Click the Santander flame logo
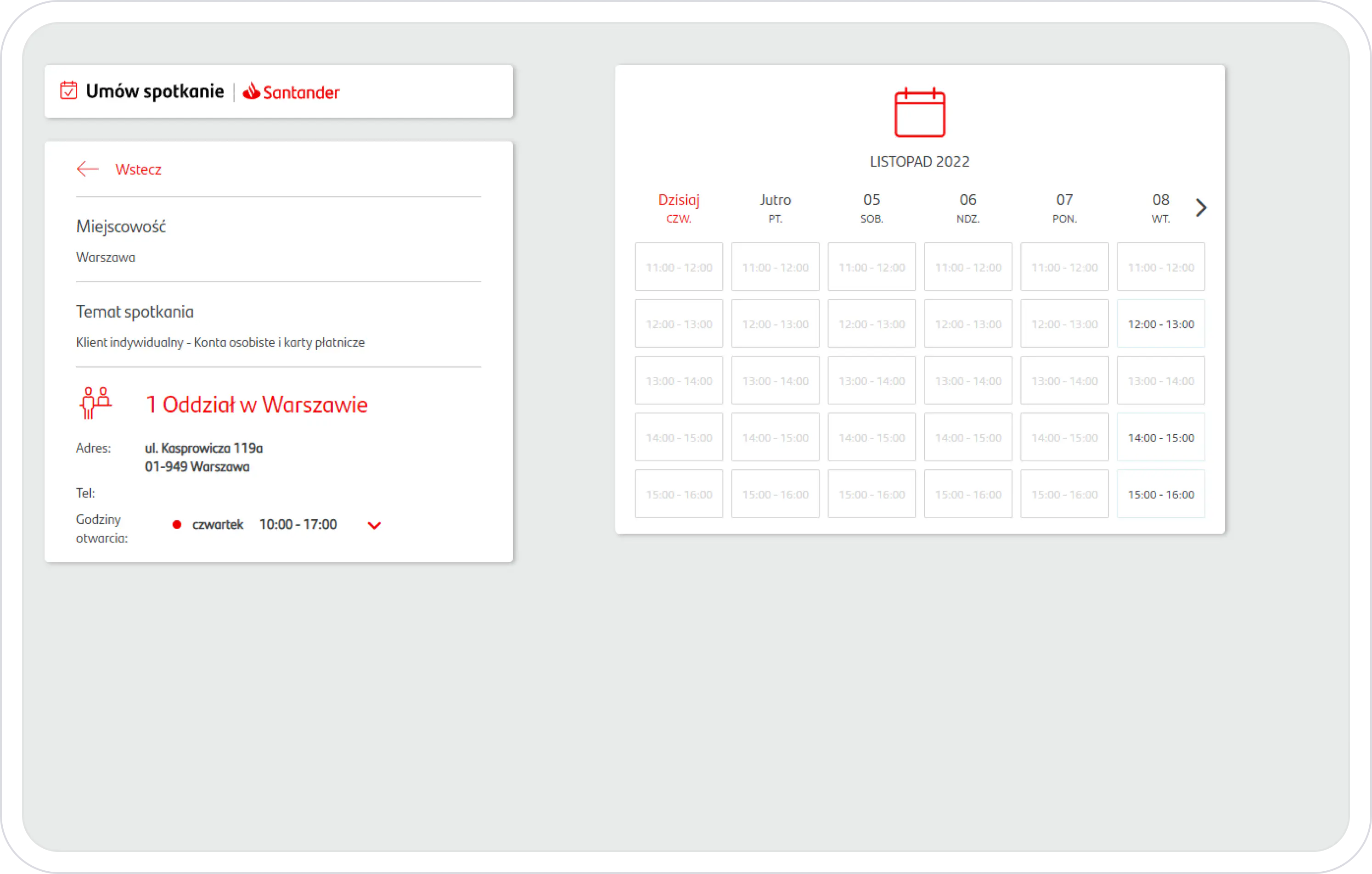Viewport: 1372px width, 874px height. coord(251,91)
